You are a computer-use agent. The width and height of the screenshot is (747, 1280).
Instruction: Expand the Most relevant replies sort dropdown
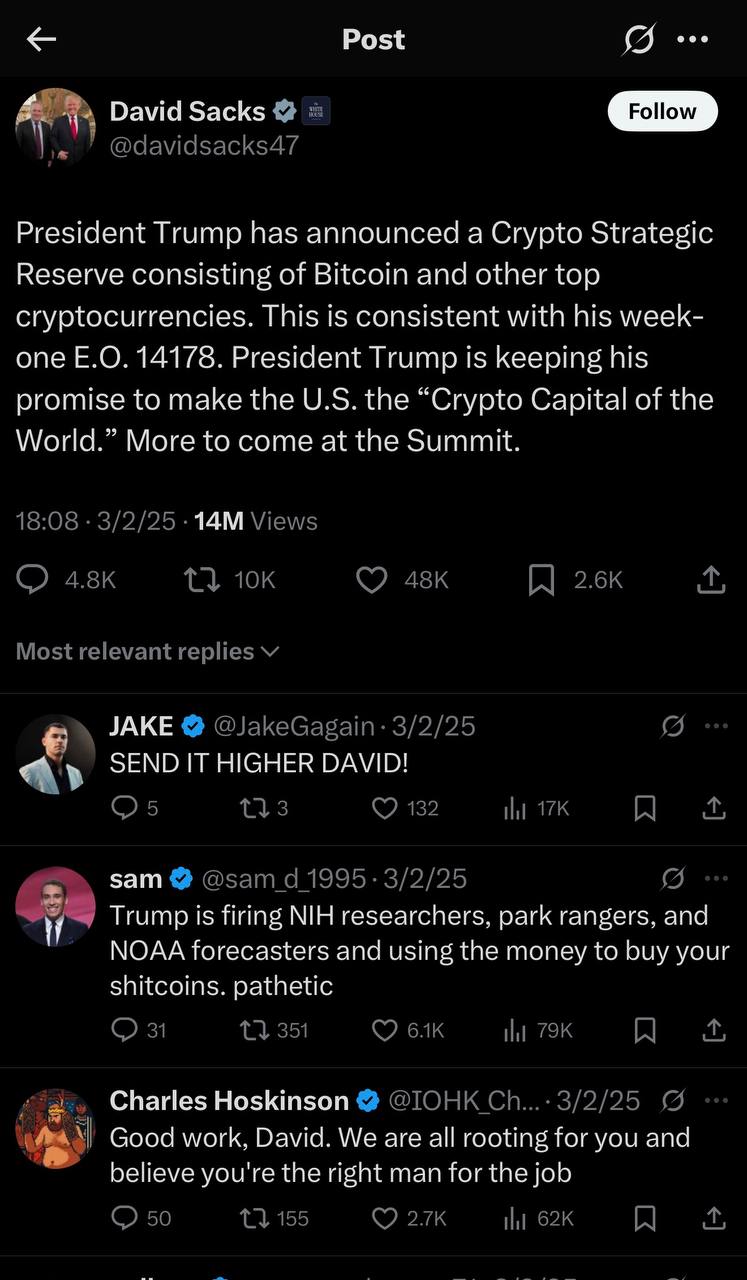point(147,651)
